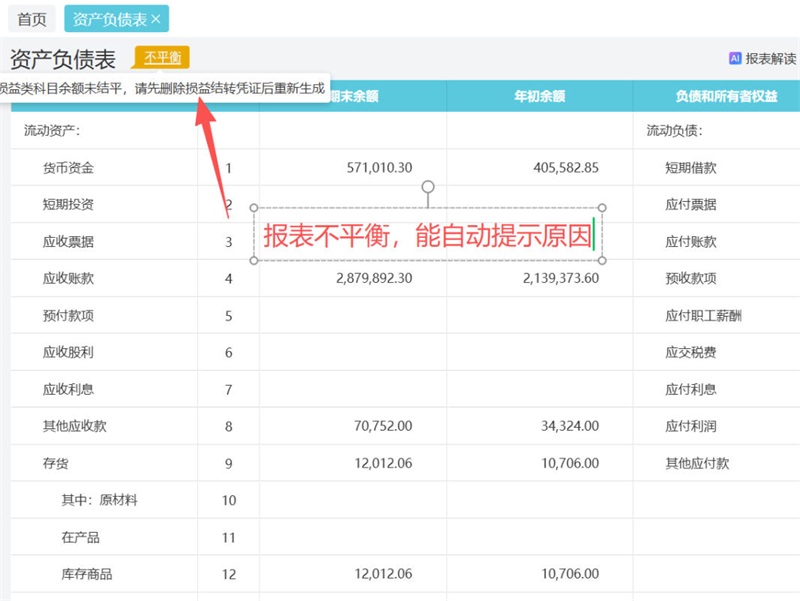Click inside the red annotation text 报表不平衡
This screenshot has height=601, width=800.
(x=330, y=236)
